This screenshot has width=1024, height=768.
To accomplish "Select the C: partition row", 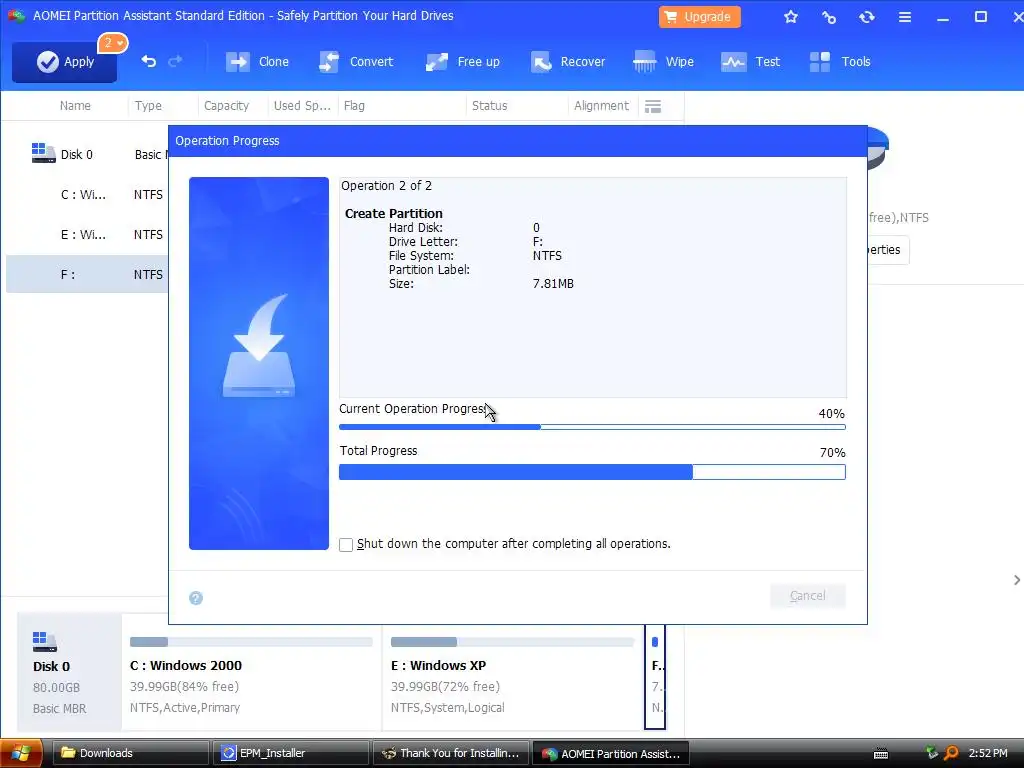I will coord(87,195).
